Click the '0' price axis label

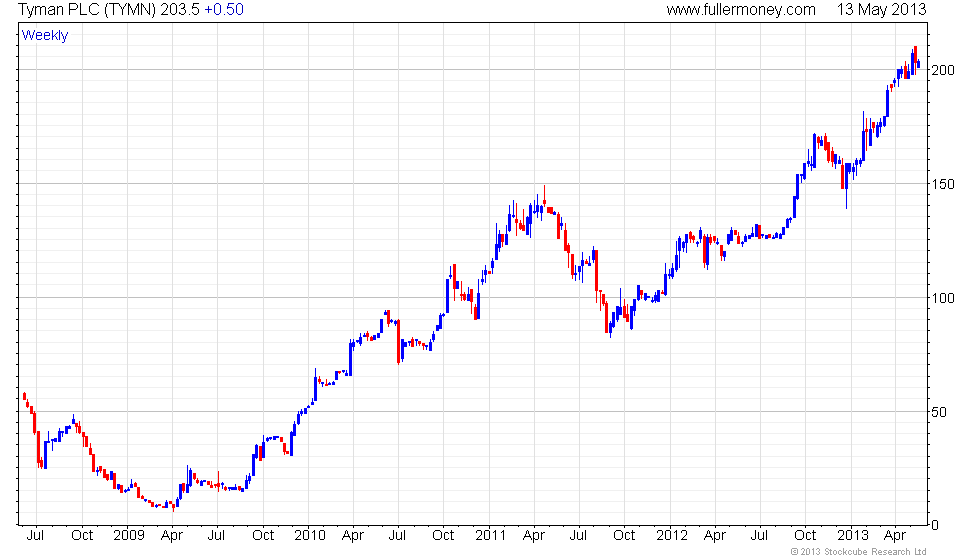[935, 526]
